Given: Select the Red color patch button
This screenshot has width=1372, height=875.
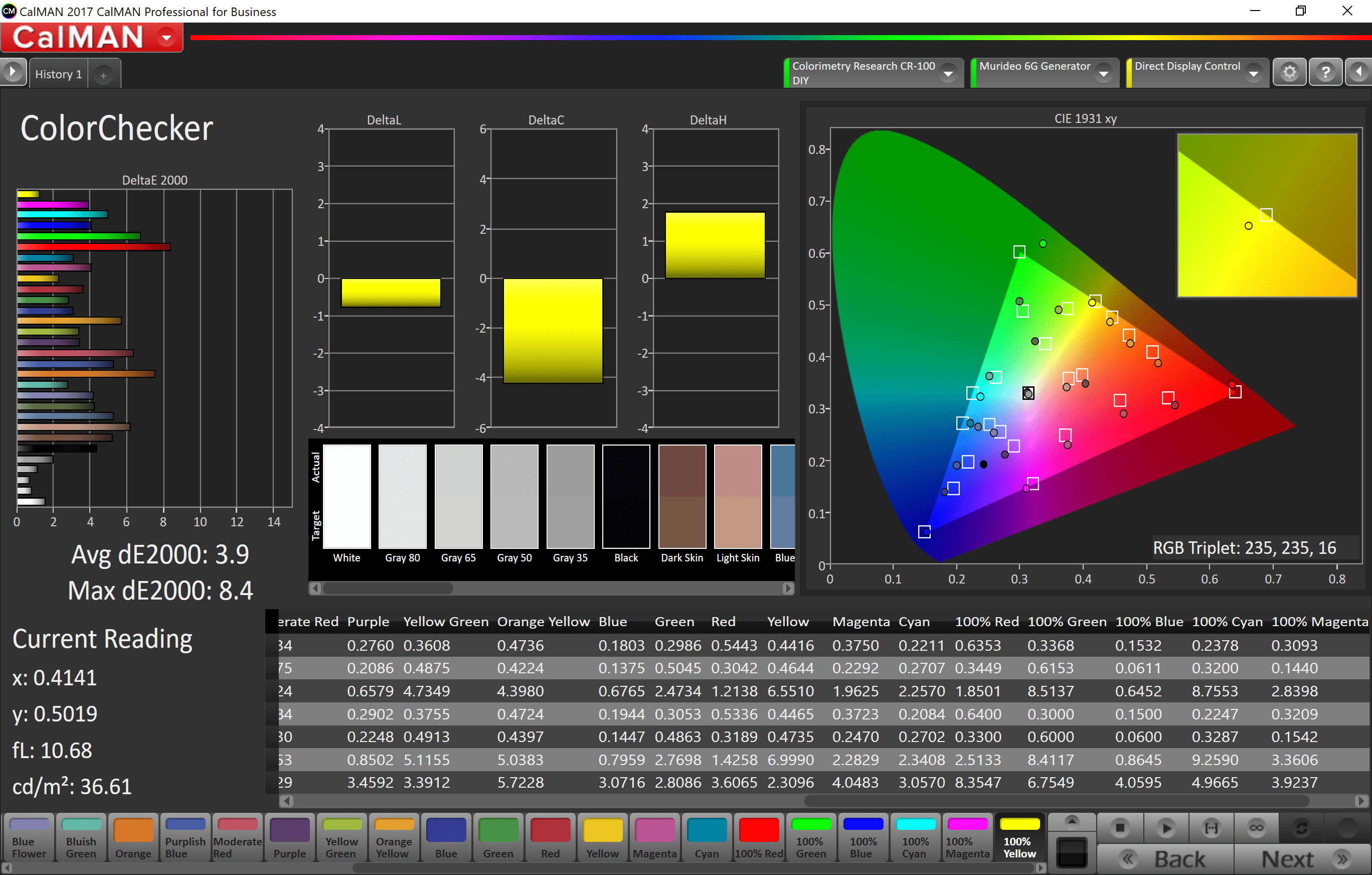Looking at the screenshot, I should (551, 837).
